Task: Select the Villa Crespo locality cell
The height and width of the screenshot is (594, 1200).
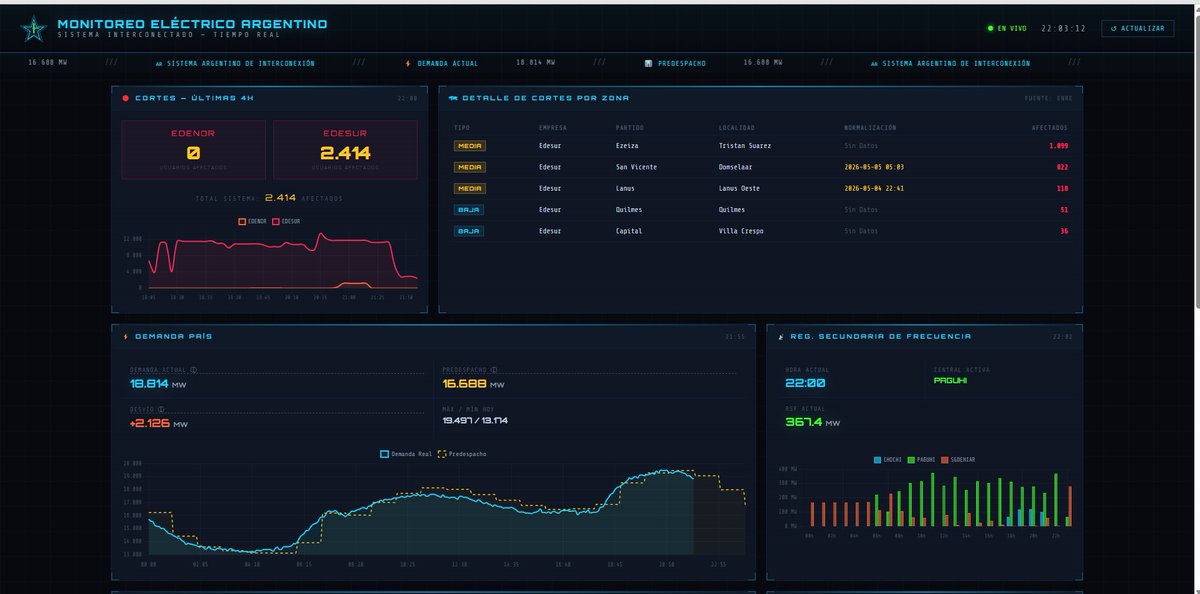Action: coord(743,231)
